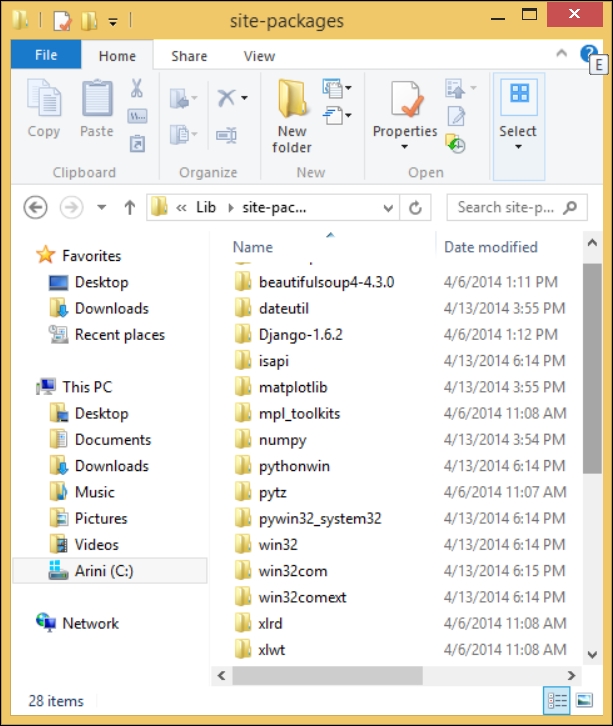The width and height of the screenshot is (613, 726).
Task: Select Favorites in navigation pane
Action: 92,256
